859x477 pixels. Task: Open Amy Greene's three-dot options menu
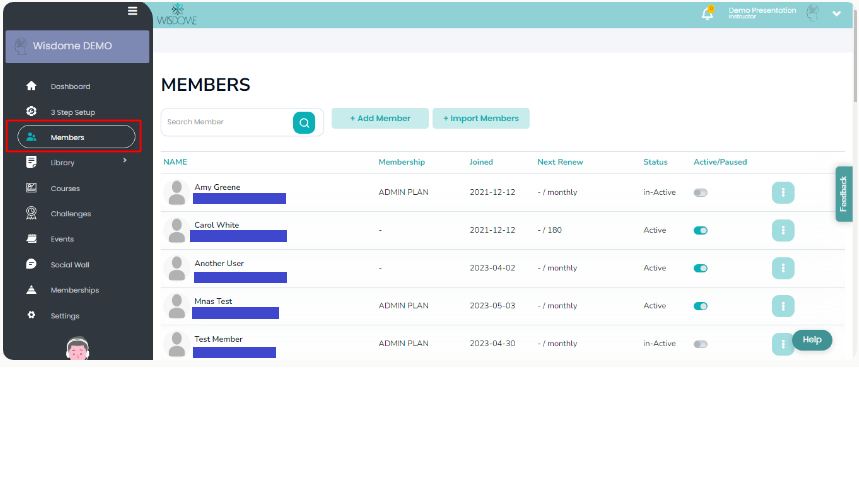coord(783,192)
